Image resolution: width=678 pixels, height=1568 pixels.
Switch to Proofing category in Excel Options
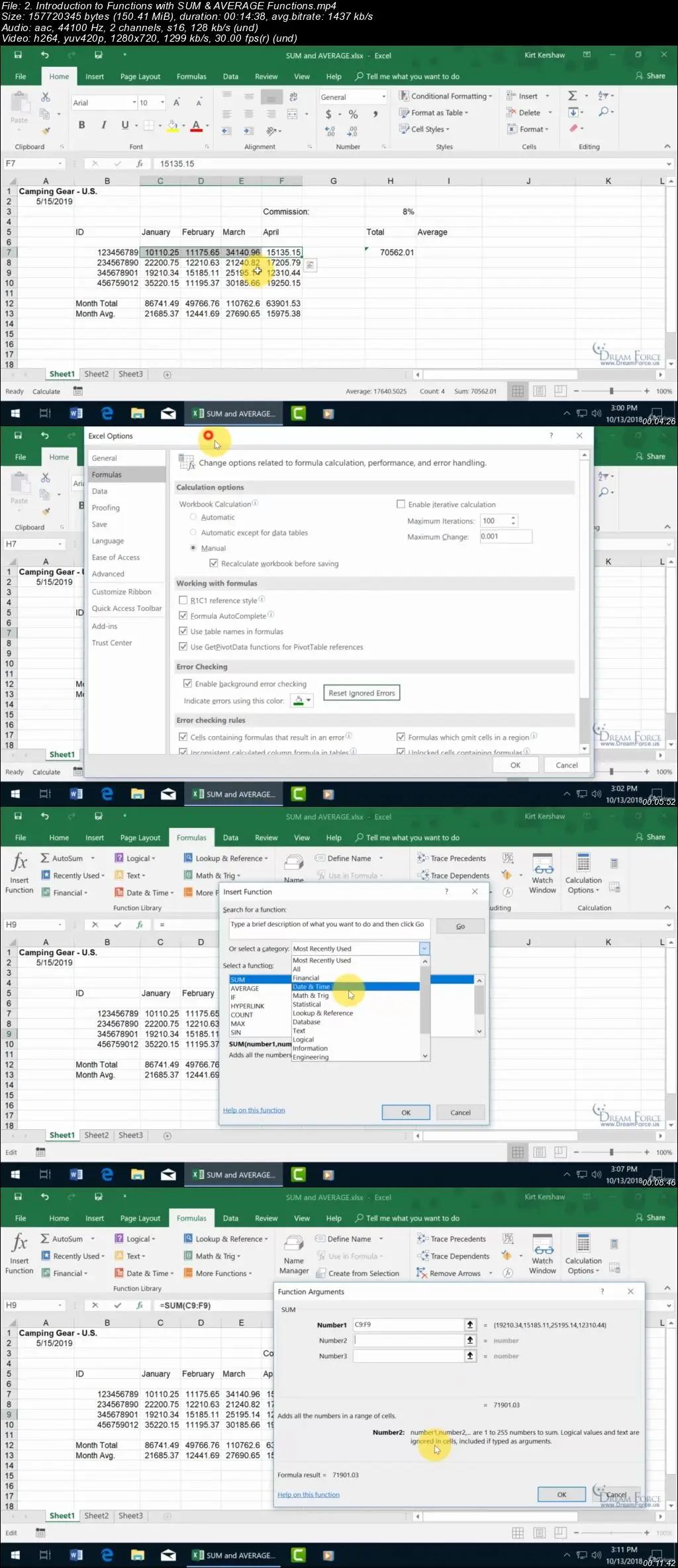point(126,508)
